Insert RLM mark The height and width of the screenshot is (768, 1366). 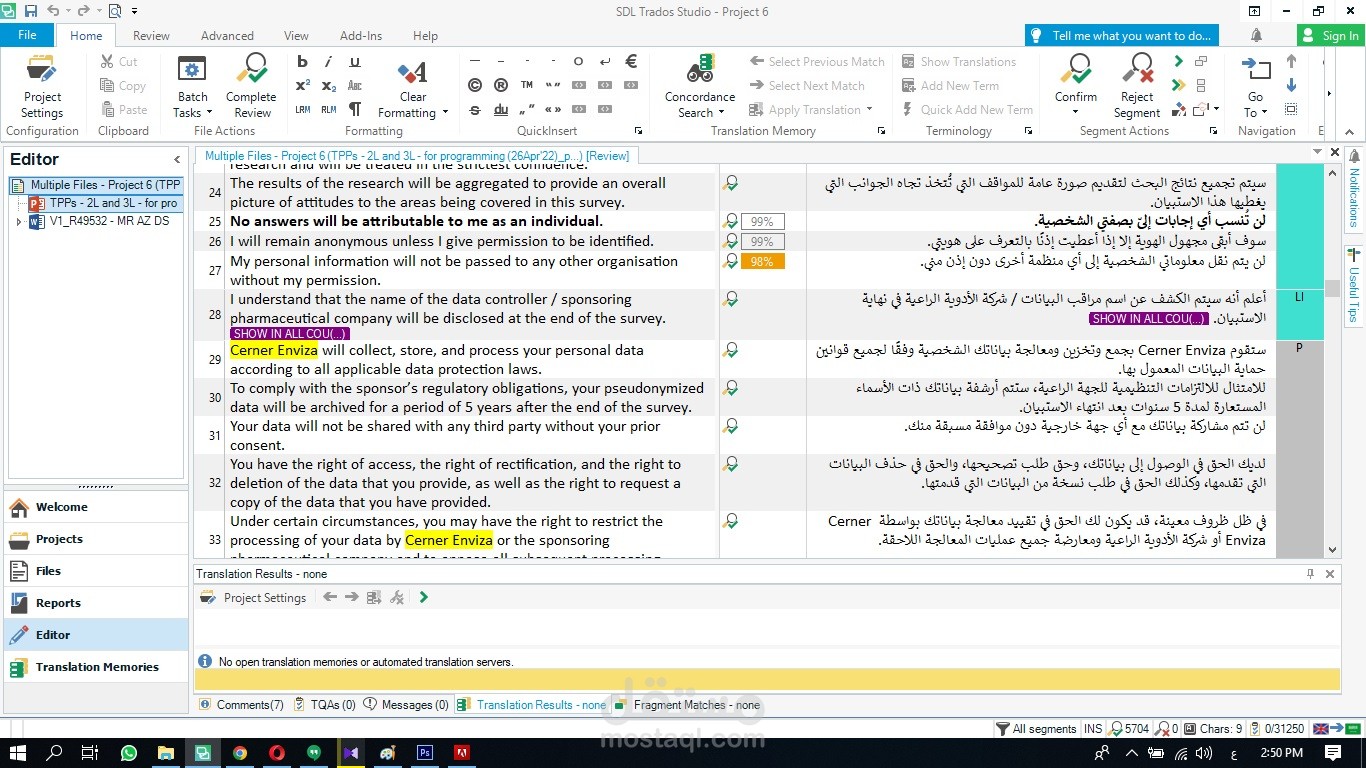[329, 109]
